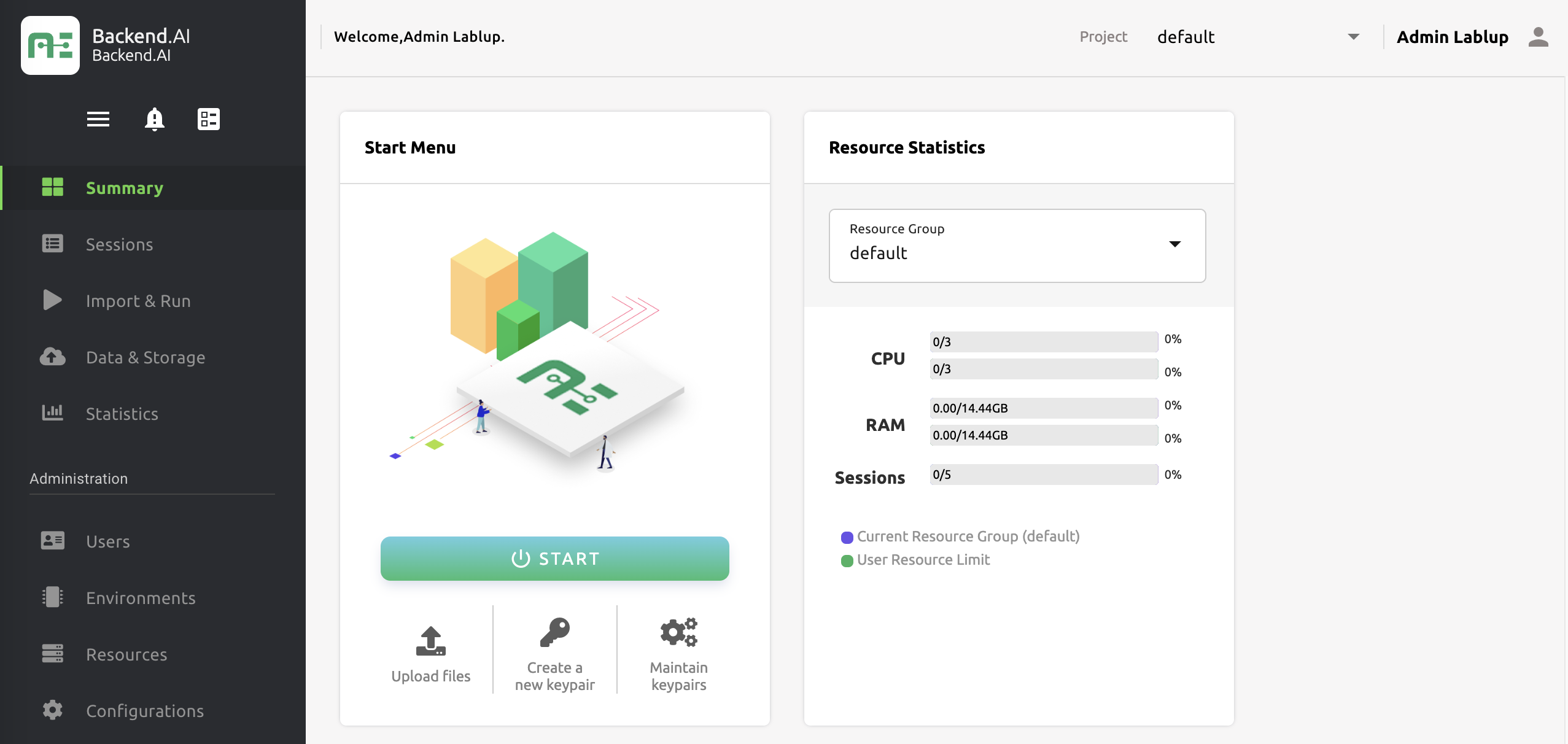This screenshot has height=744, width=1568.
Task: Open Maintain keypairs settings
Action: click(679, 632)
